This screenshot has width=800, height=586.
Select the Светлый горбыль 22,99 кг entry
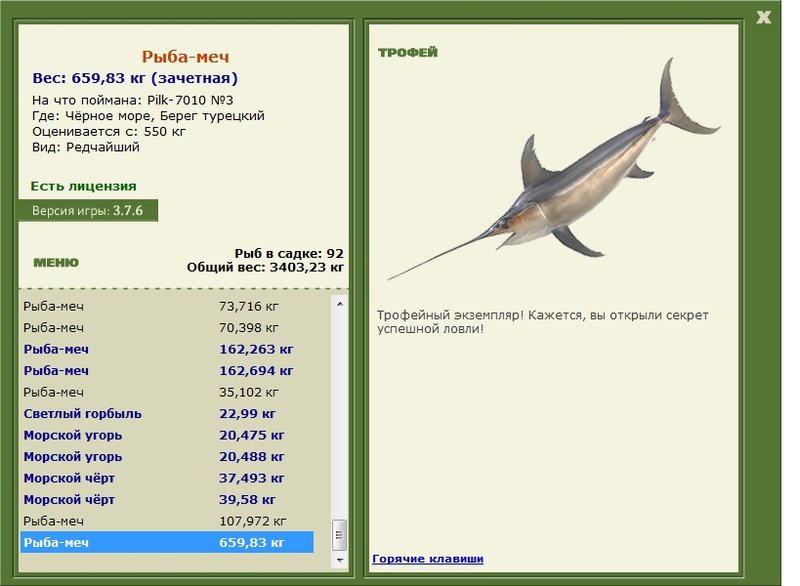tap(167, 414)
